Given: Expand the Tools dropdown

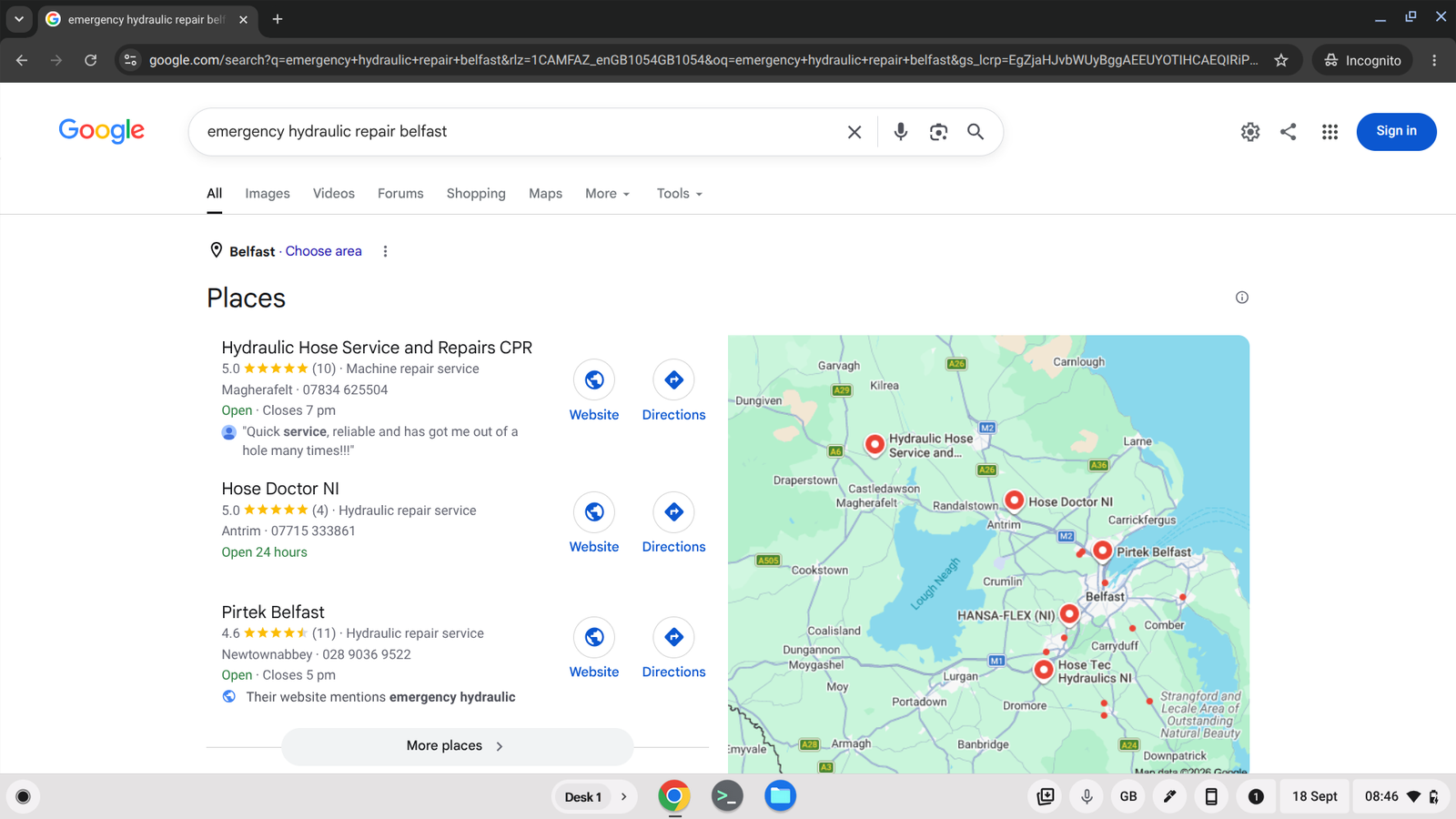Looking at the screenshot, I should tap(680, 194).
